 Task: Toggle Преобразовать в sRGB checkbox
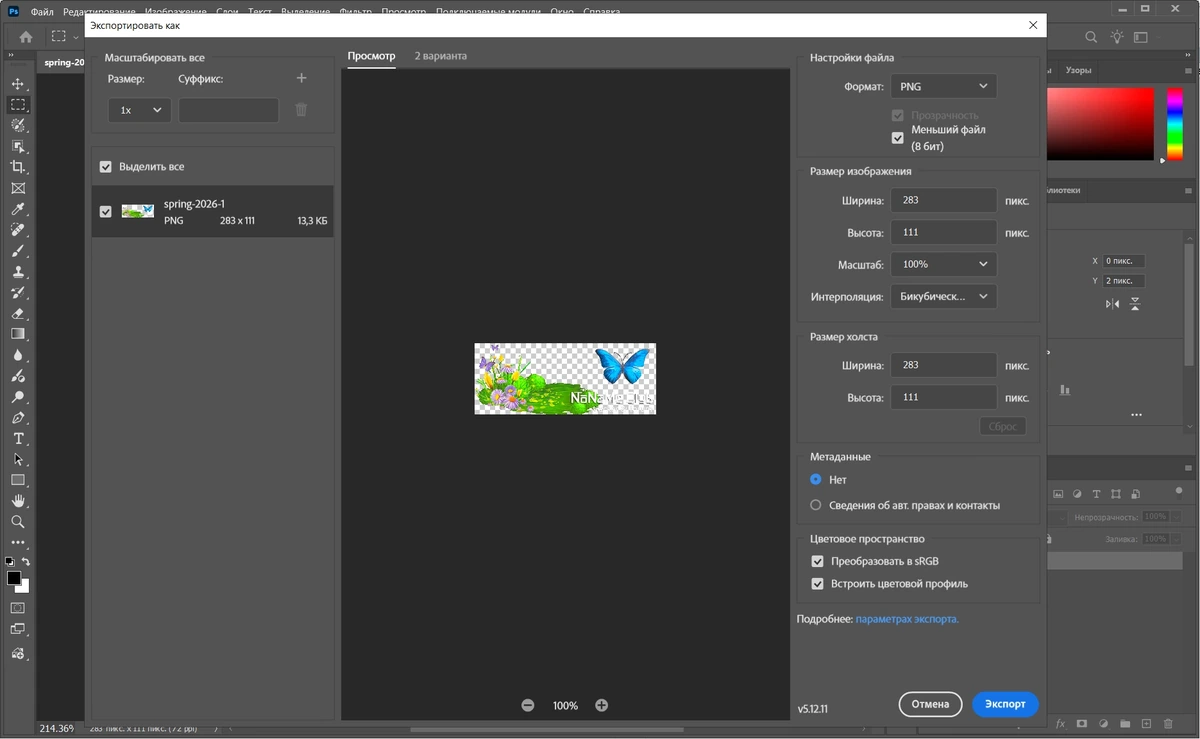tap(818, 562)
